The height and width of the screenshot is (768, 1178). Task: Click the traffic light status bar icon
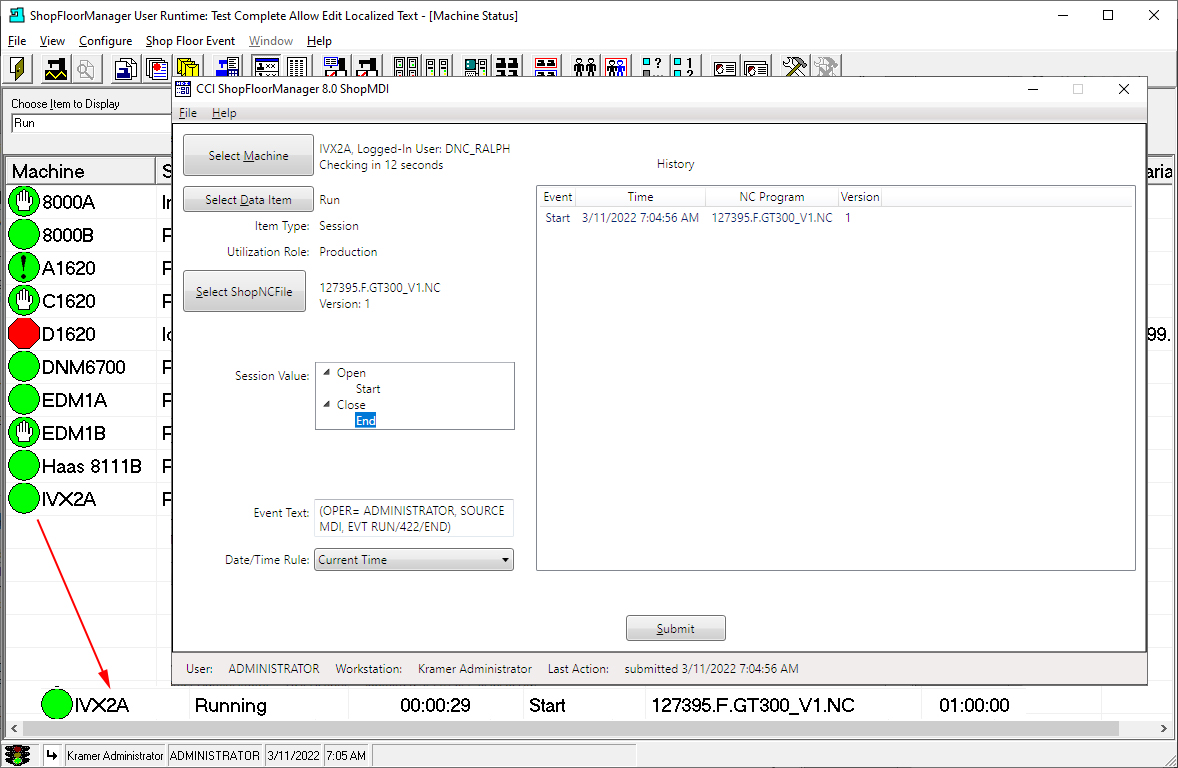pyautogui.click(x=17, y=755)
